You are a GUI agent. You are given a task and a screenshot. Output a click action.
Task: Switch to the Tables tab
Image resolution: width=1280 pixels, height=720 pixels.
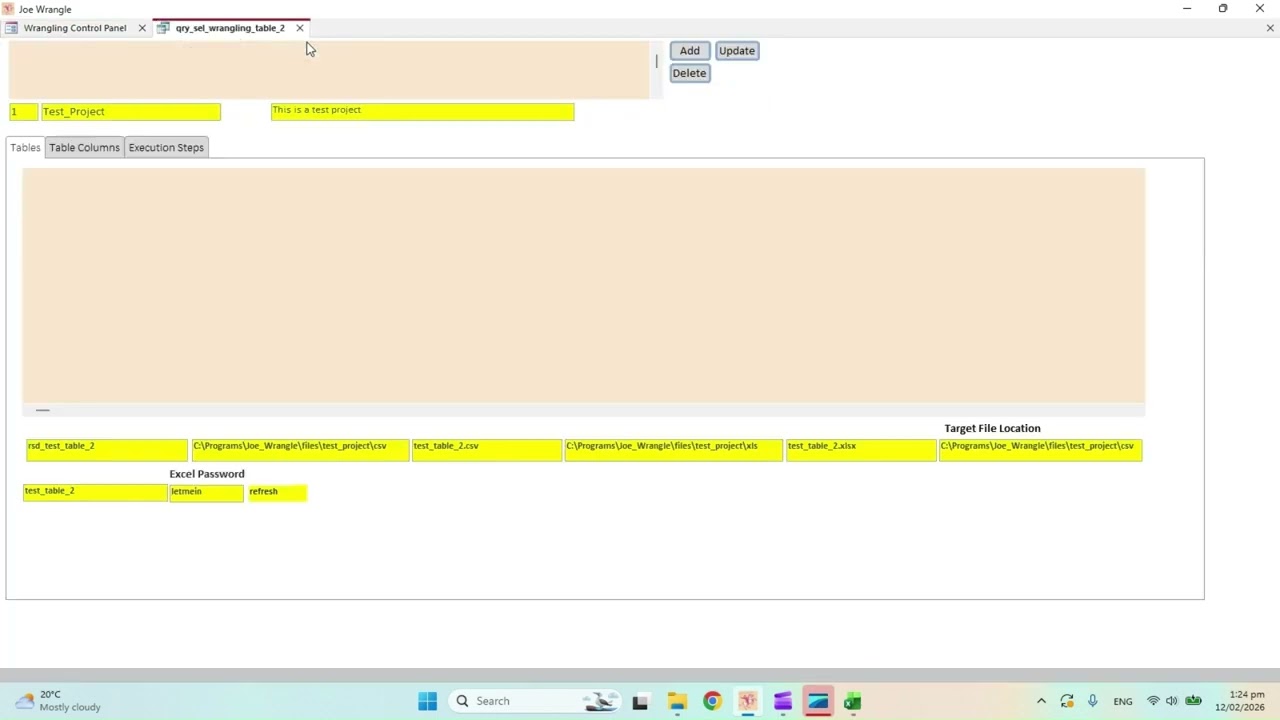tap(25, 147)
